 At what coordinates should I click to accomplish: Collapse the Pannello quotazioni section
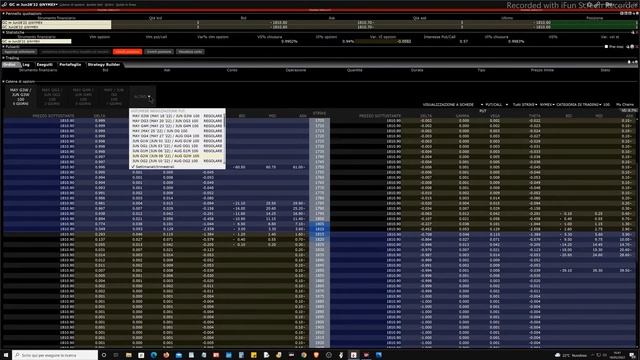click(3, 13)
